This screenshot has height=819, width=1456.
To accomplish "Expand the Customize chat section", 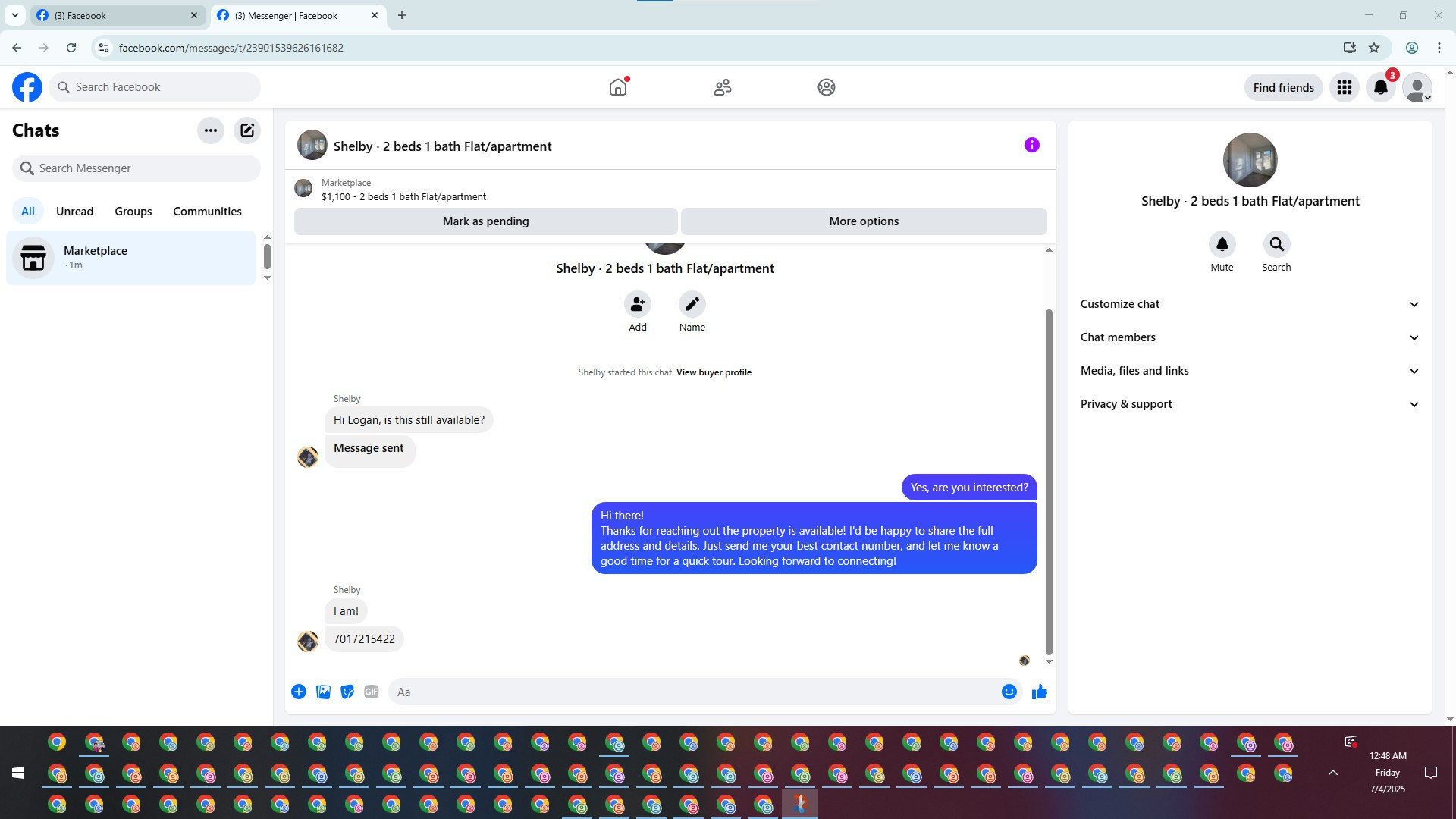I will (1249, 304).
